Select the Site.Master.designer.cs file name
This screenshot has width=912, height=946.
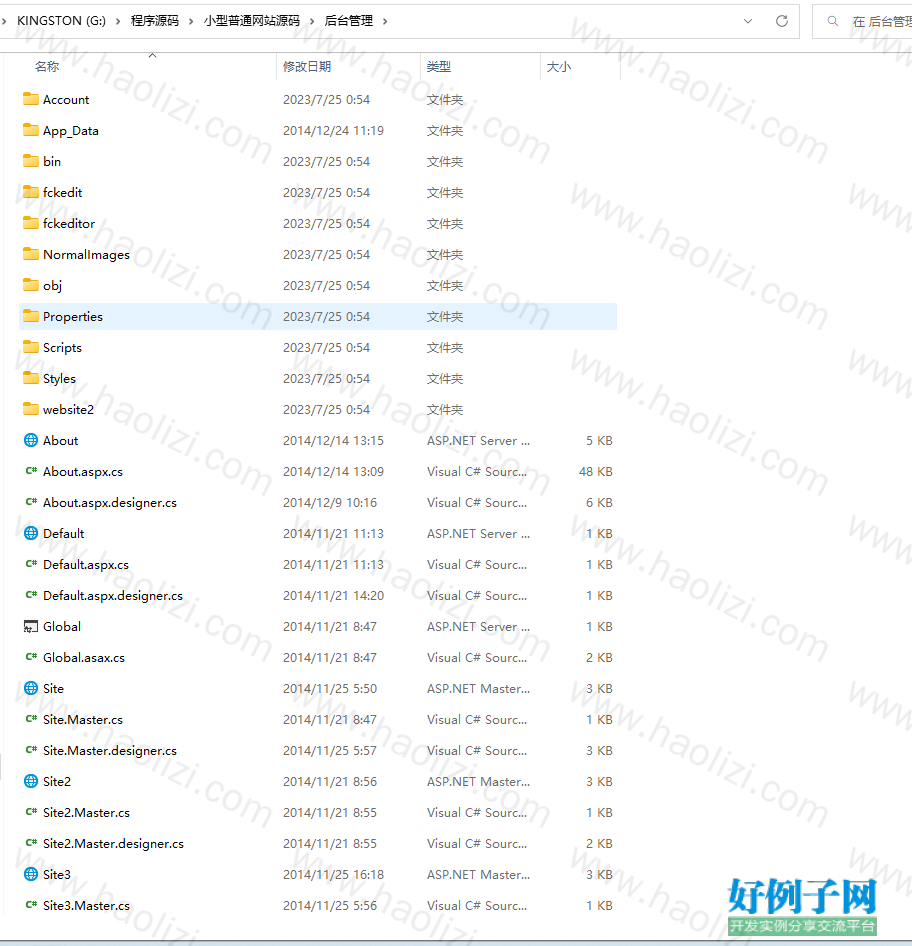[110, 751]
